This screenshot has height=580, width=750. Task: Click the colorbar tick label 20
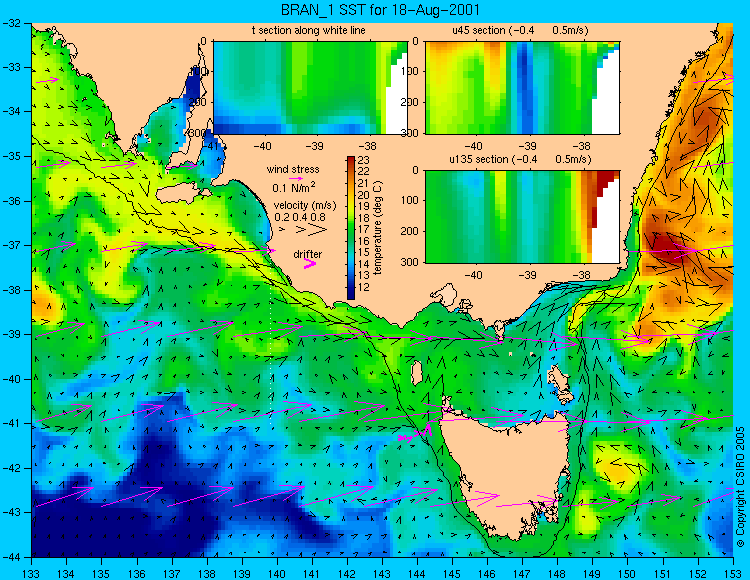pos(364,195)
